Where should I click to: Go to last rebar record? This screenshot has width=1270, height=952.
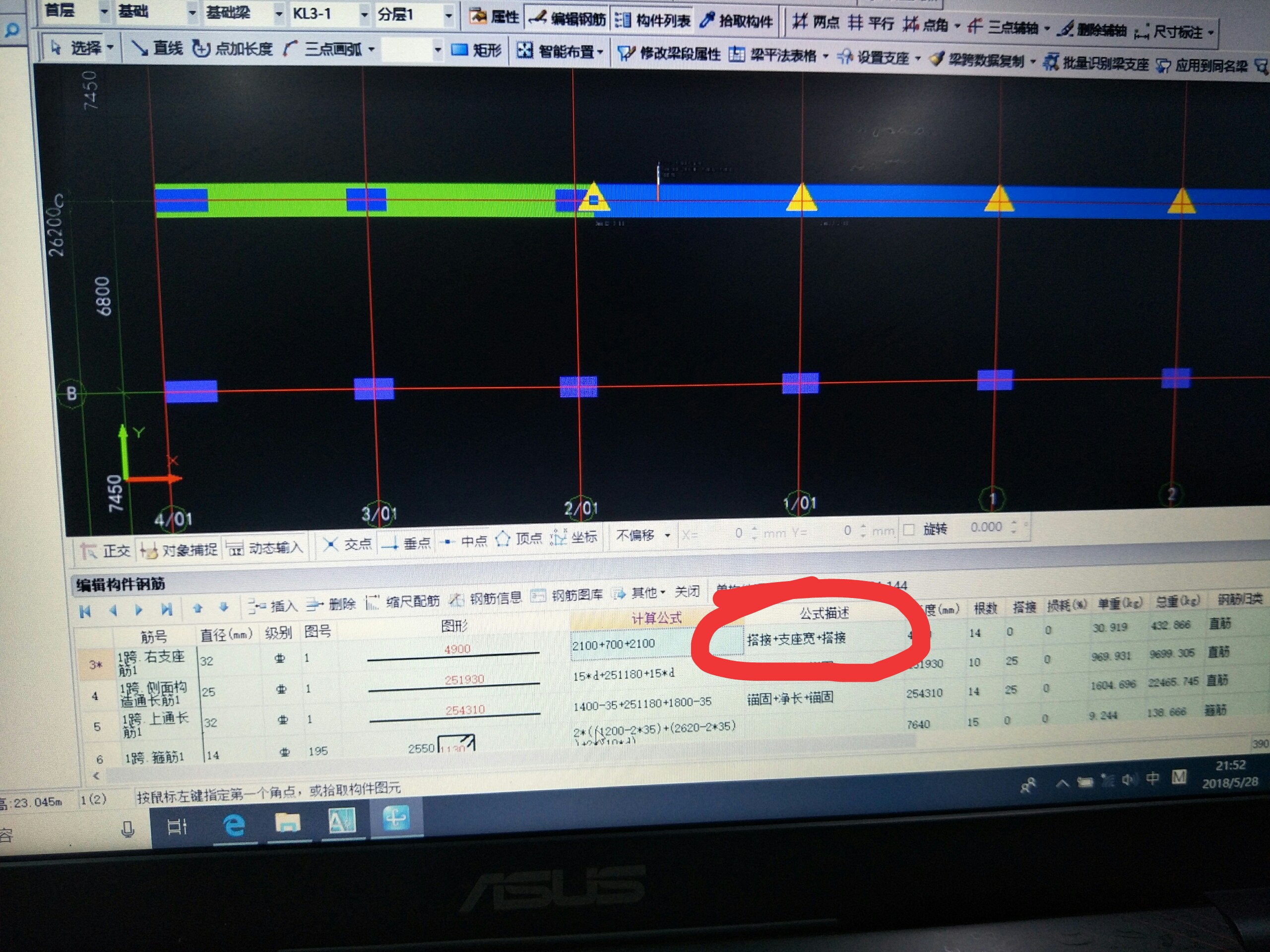click(x=167, y=609)
